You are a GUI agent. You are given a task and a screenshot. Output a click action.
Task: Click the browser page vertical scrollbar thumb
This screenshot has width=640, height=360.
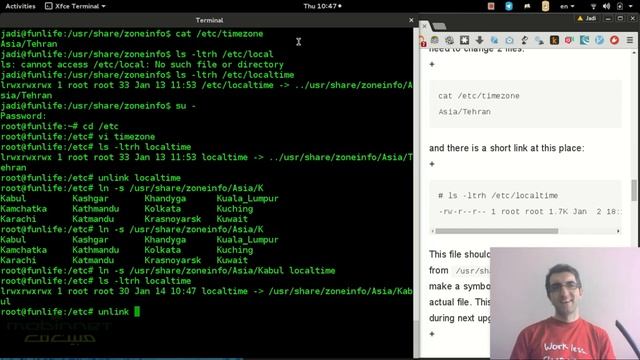coord(634,190)
